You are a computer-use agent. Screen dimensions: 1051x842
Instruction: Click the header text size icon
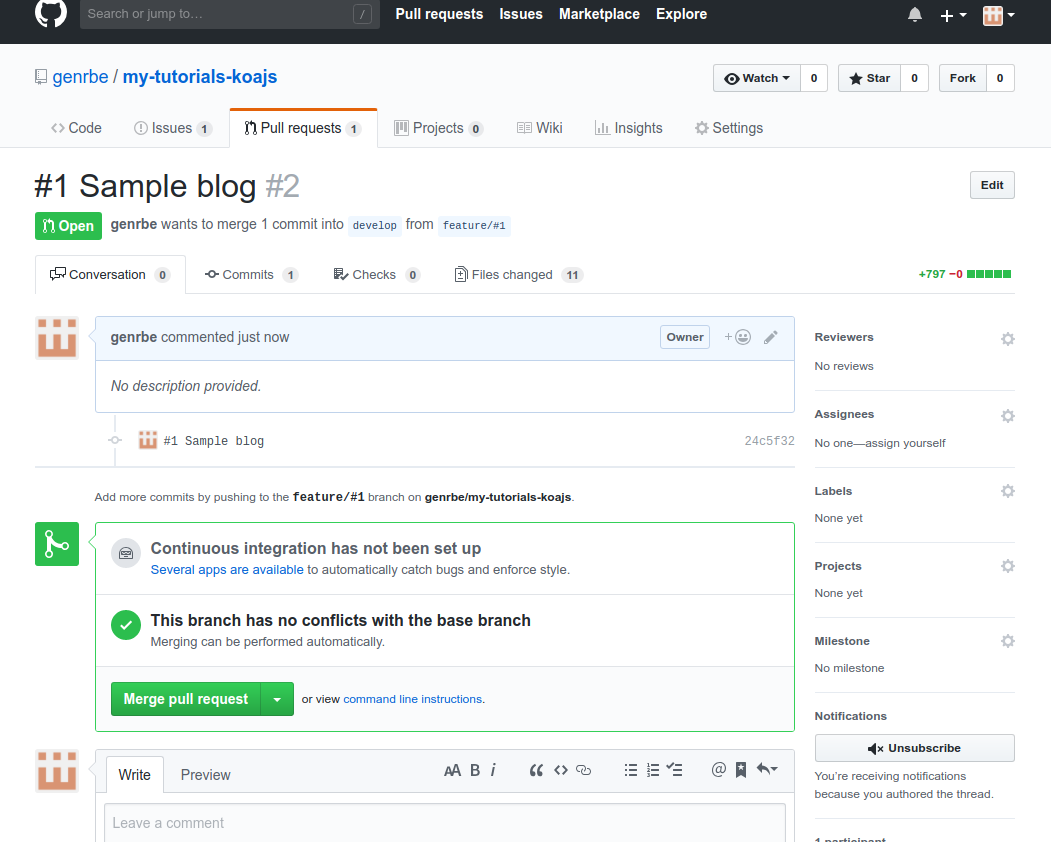452,770
